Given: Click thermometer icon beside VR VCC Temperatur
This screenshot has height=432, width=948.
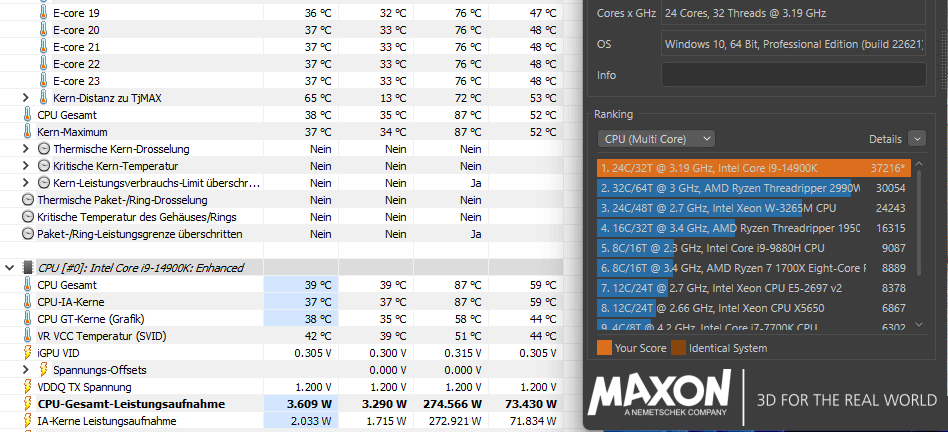Looking at the screenshot, I should (27, 335).
